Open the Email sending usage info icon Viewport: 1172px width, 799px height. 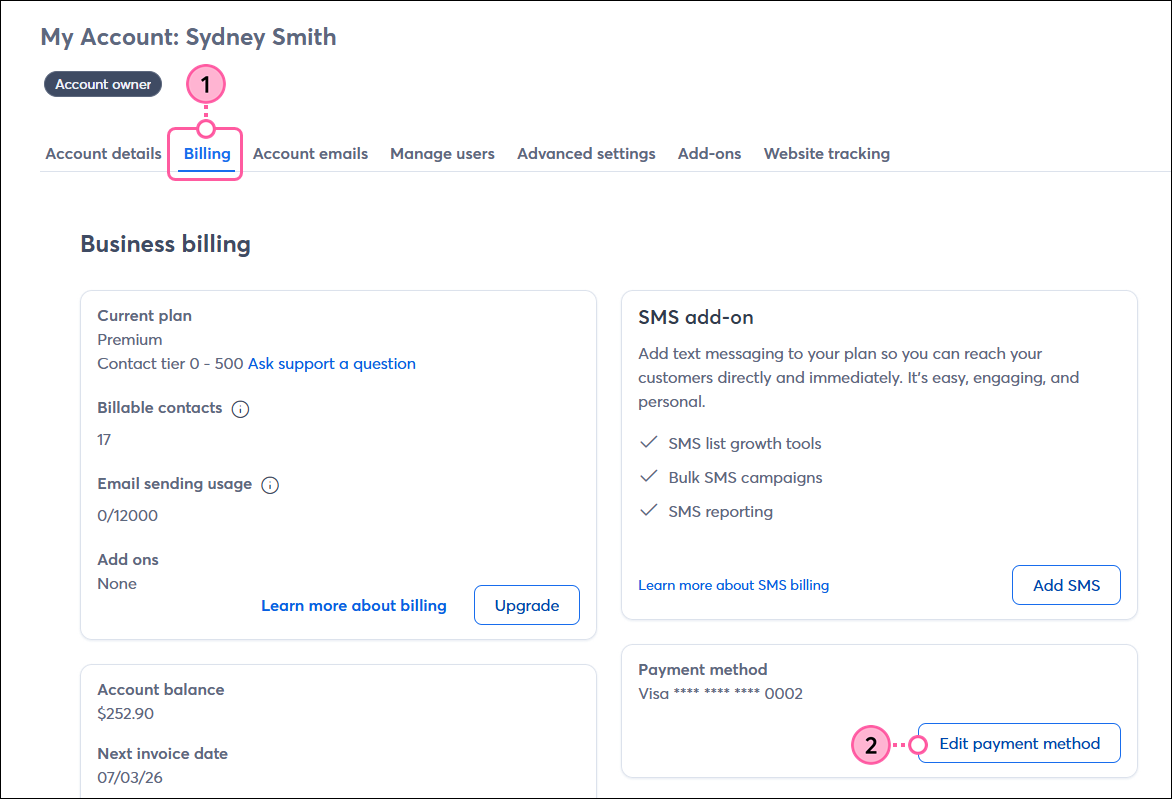270,485
